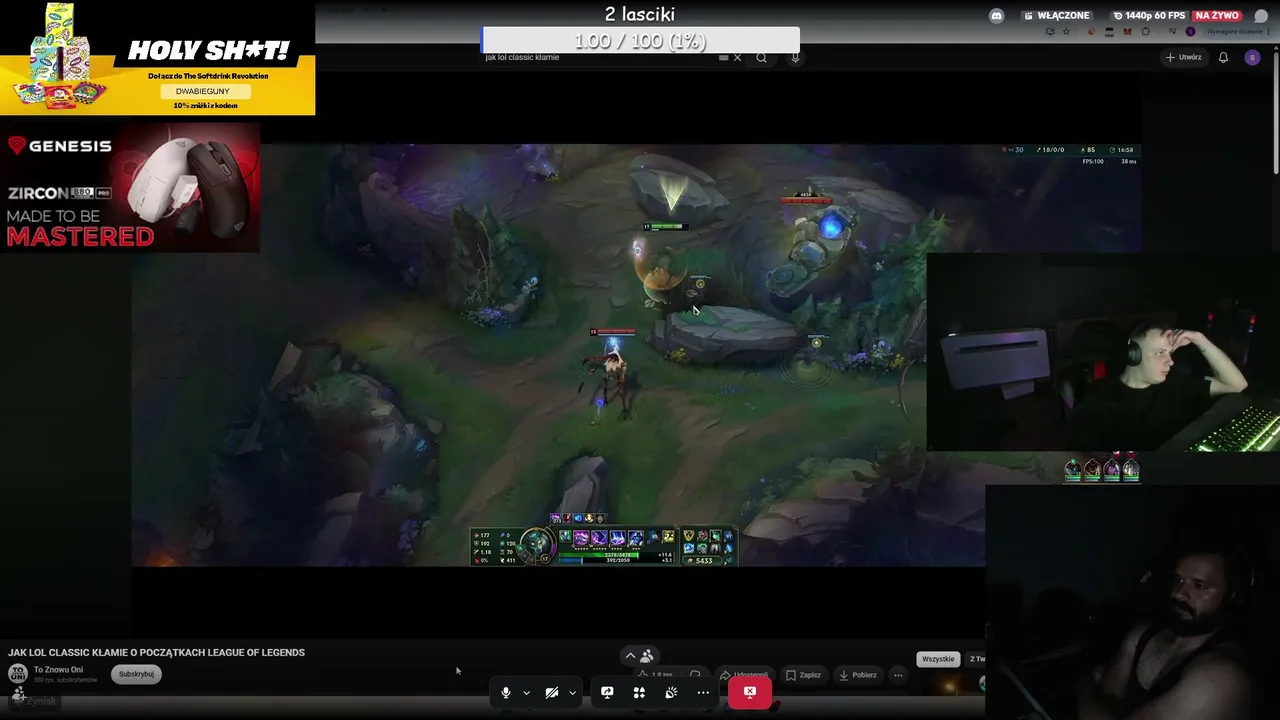
Task: Open the chat bubble icon
Action: 1261,16
